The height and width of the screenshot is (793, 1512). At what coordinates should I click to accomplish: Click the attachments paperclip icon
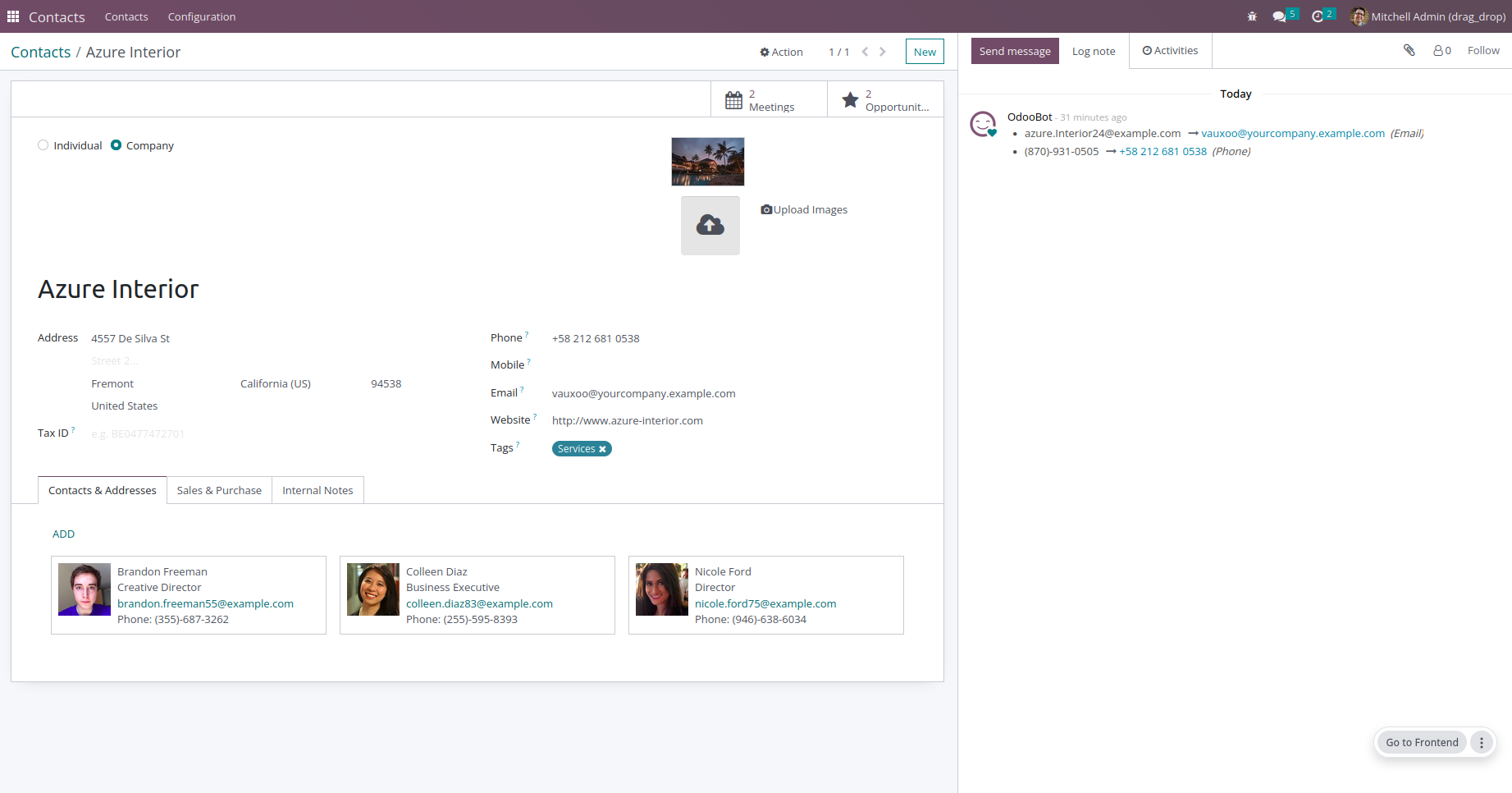[1409, 50]
